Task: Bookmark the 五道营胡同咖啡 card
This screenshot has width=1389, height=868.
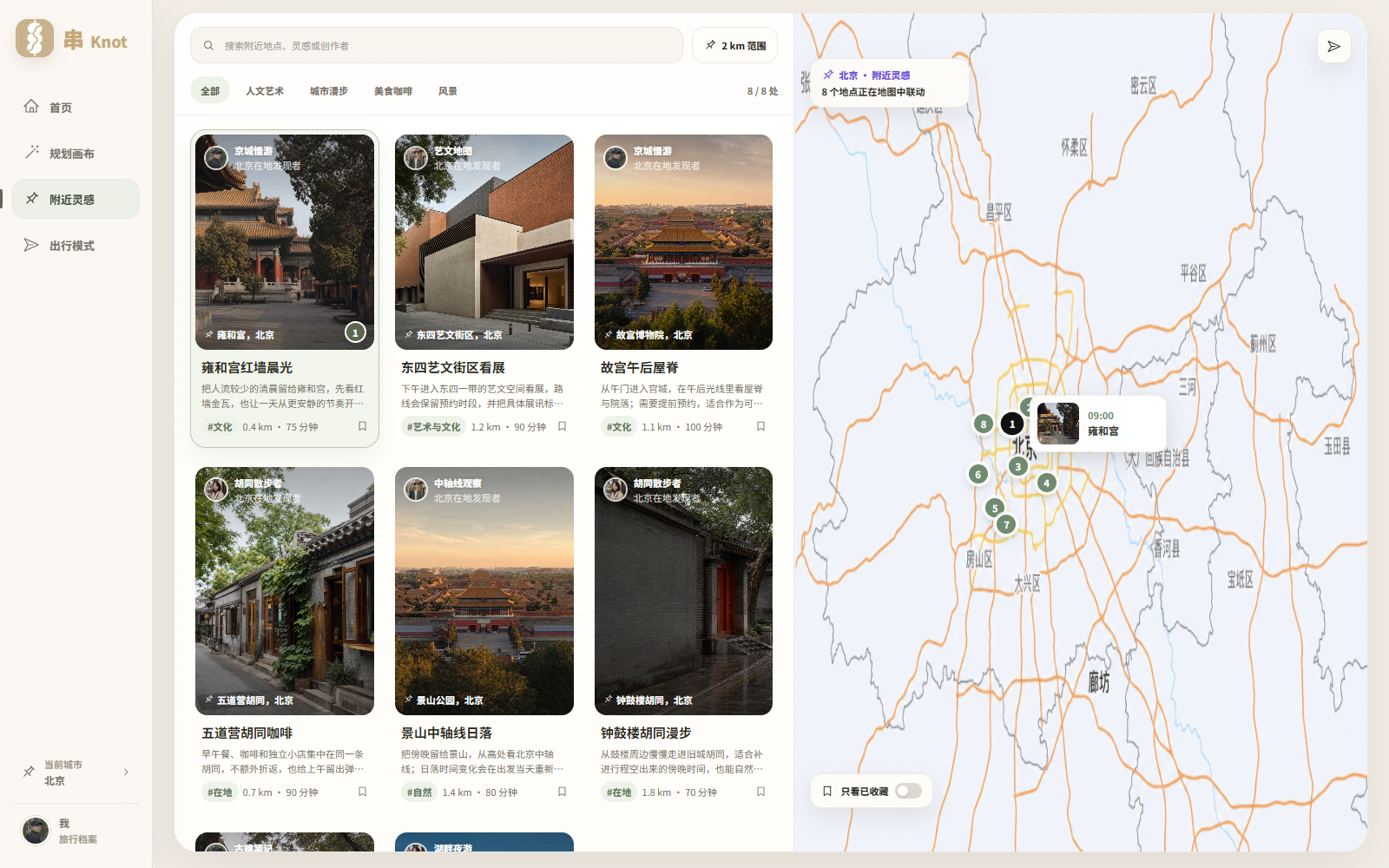Action: coord(363,792)
